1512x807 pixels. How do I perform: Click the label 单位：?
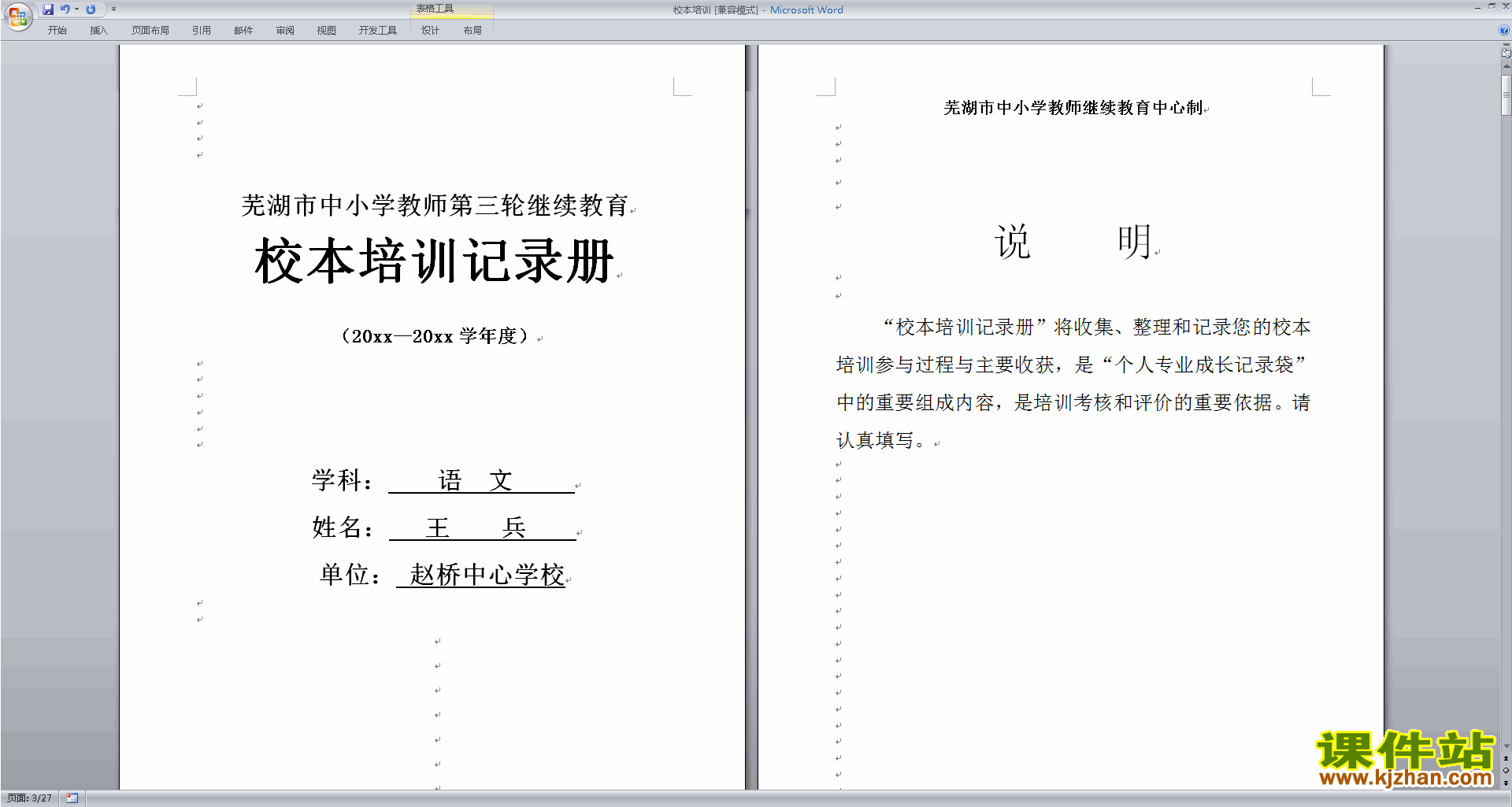(x=350, y=575)
